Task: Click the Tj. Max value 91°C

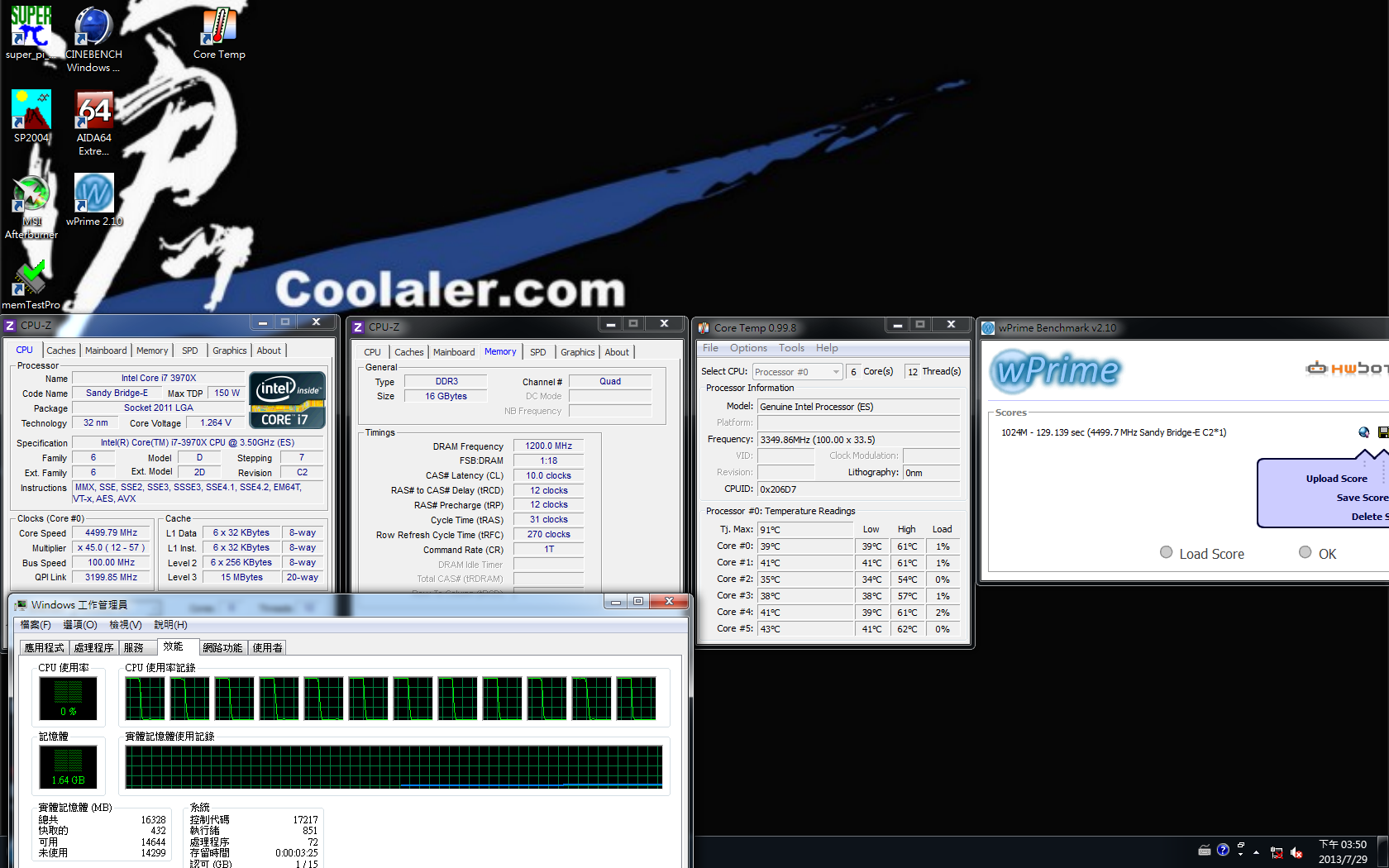Action: pos(805,530)
